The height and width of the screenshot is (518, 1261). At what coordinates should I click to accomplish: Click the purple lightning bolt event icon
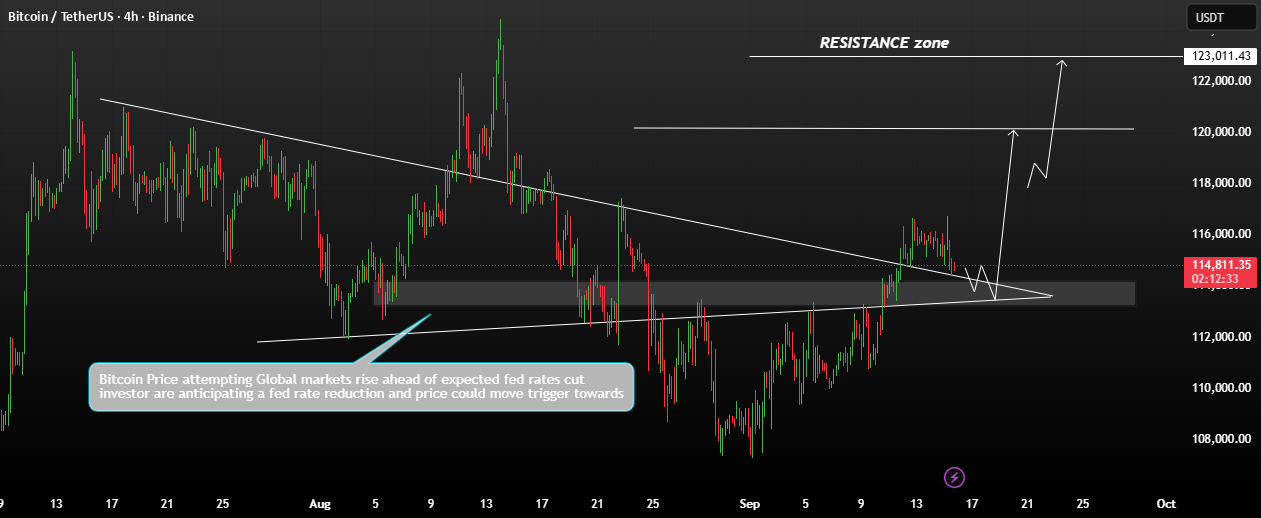[954, 476]
